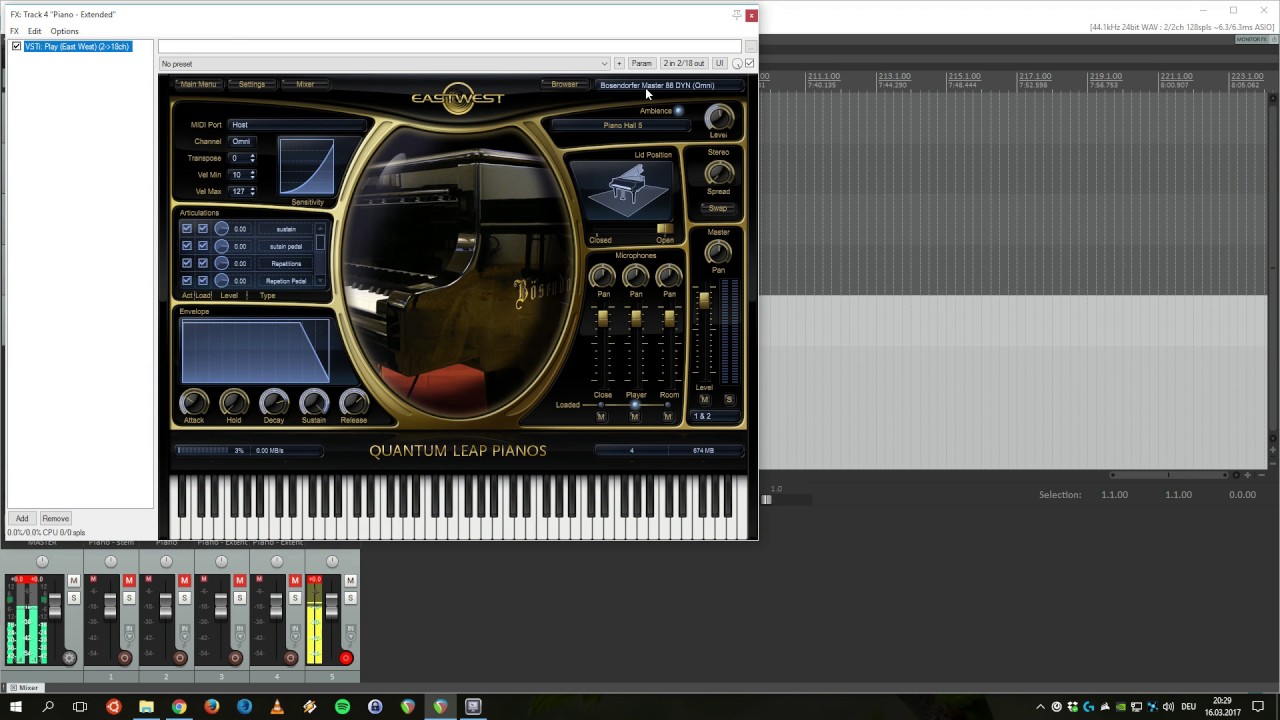1280x720 pixels.
Task: Turn the Attack envelope knob
Action: pos(194,402)
